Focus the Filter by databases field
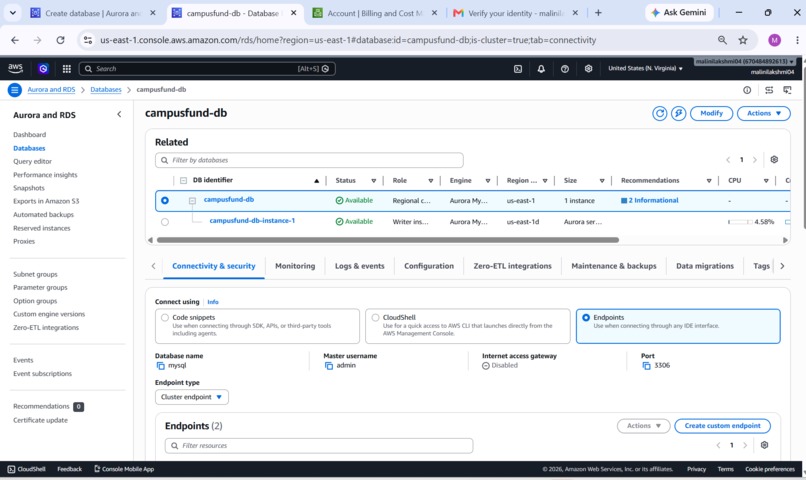Viewport: 806px width, 480px height. click(309, 160)
